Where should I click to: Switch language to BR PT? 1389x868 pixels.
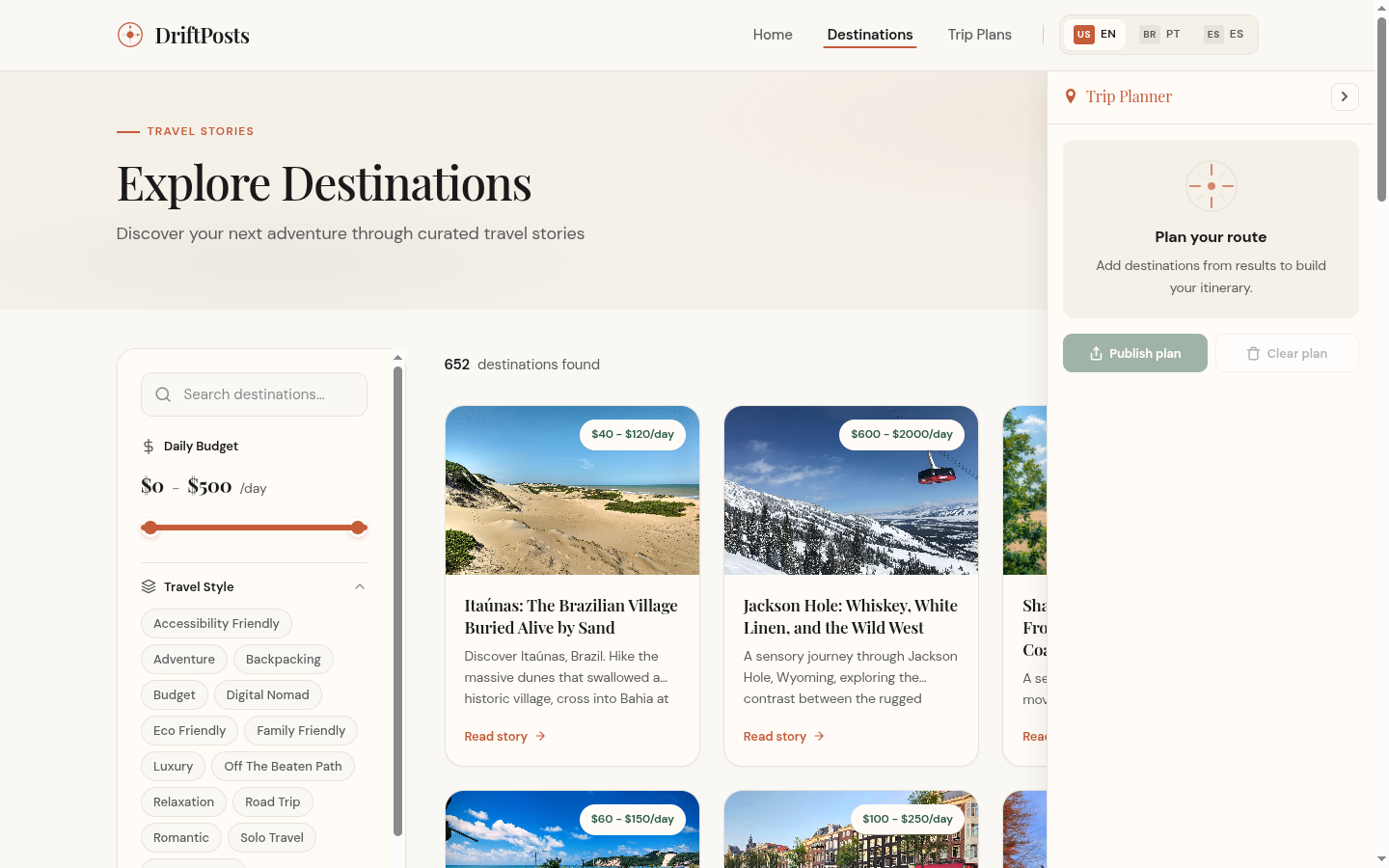pyautogui.click(x=1160, y=34)
